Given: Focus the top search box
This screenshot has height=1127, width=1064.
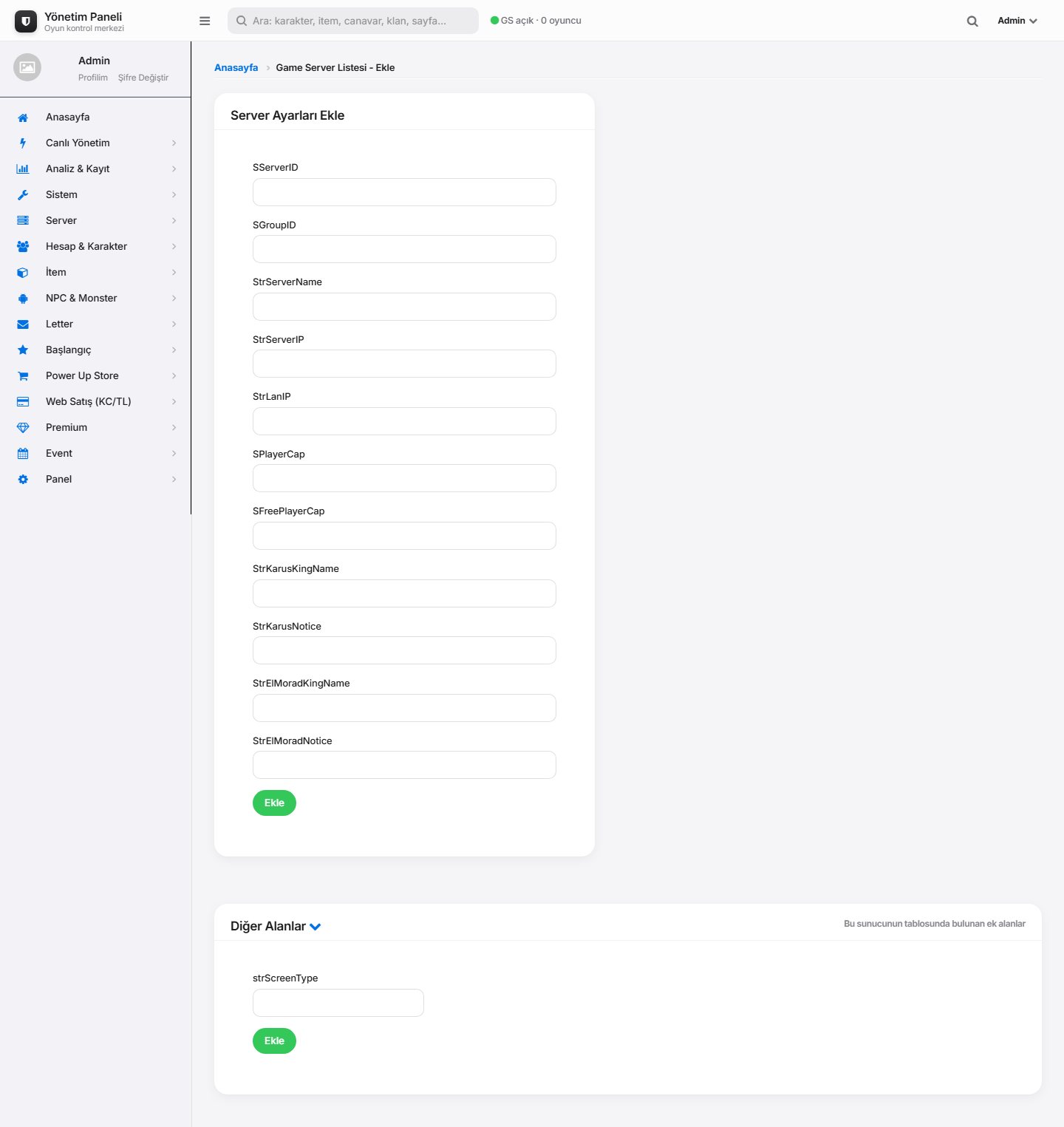Looking at the screenshot, I should (x=353, y=21).
